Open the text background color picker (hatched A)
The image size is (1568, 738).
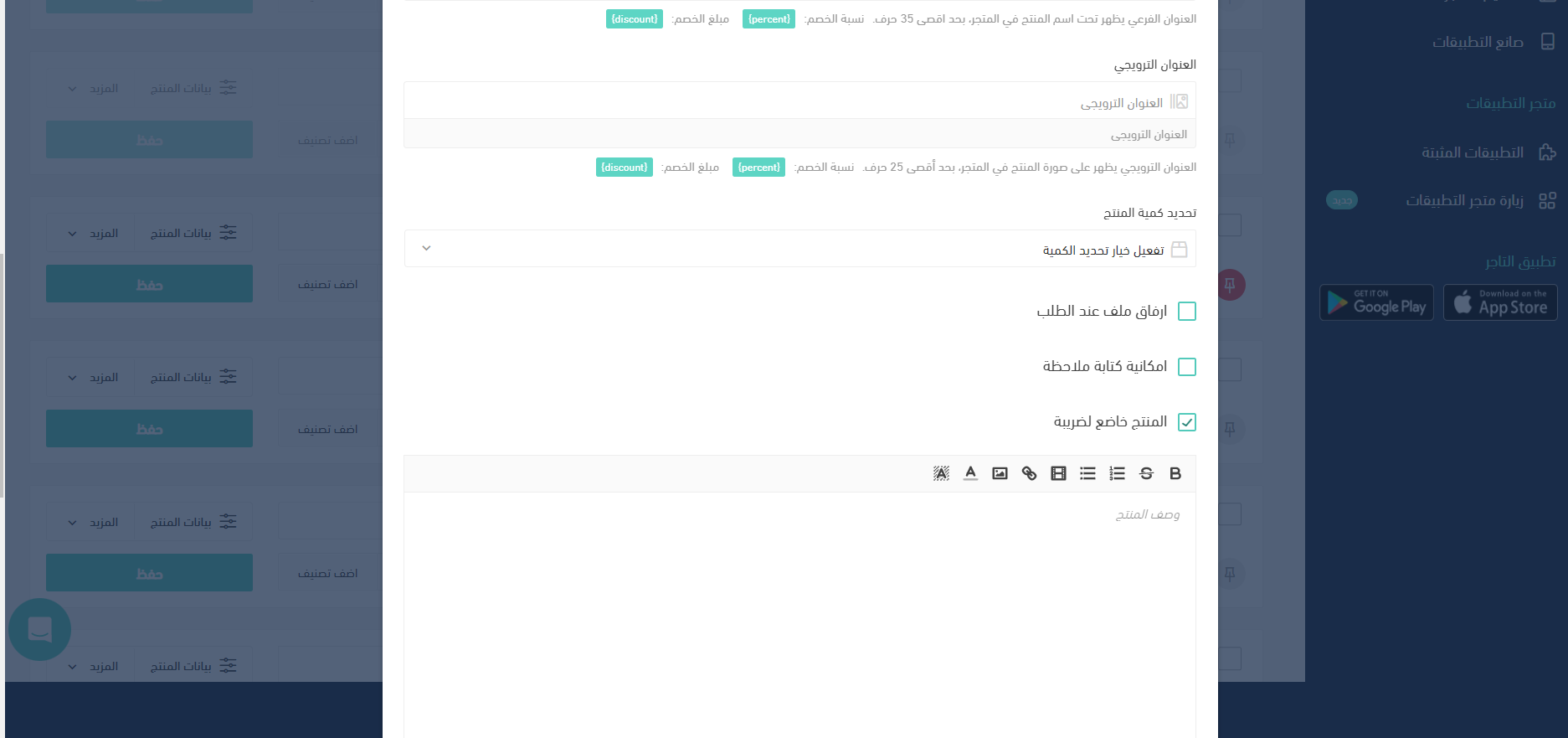[941, 473]
